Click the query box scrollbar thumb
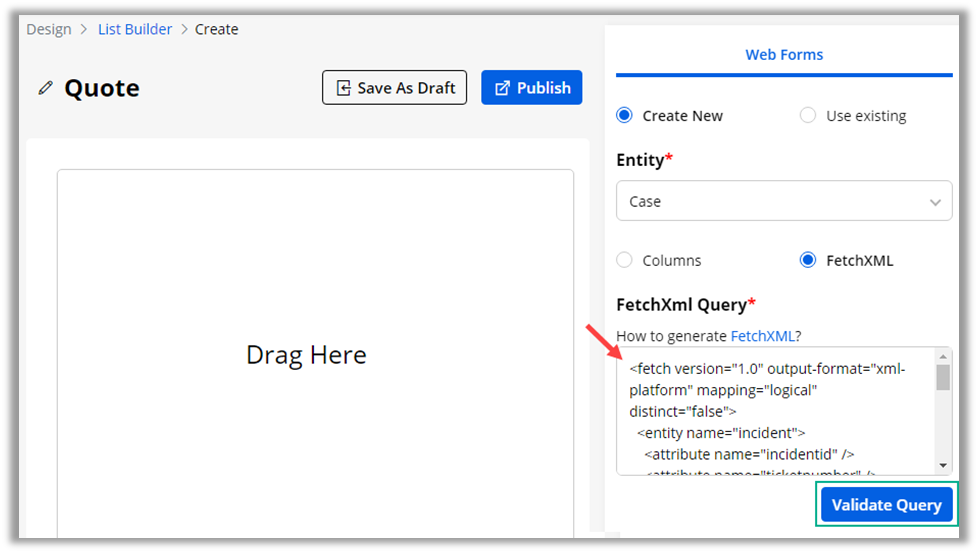 pyautogui.click(x=943, y=377)
